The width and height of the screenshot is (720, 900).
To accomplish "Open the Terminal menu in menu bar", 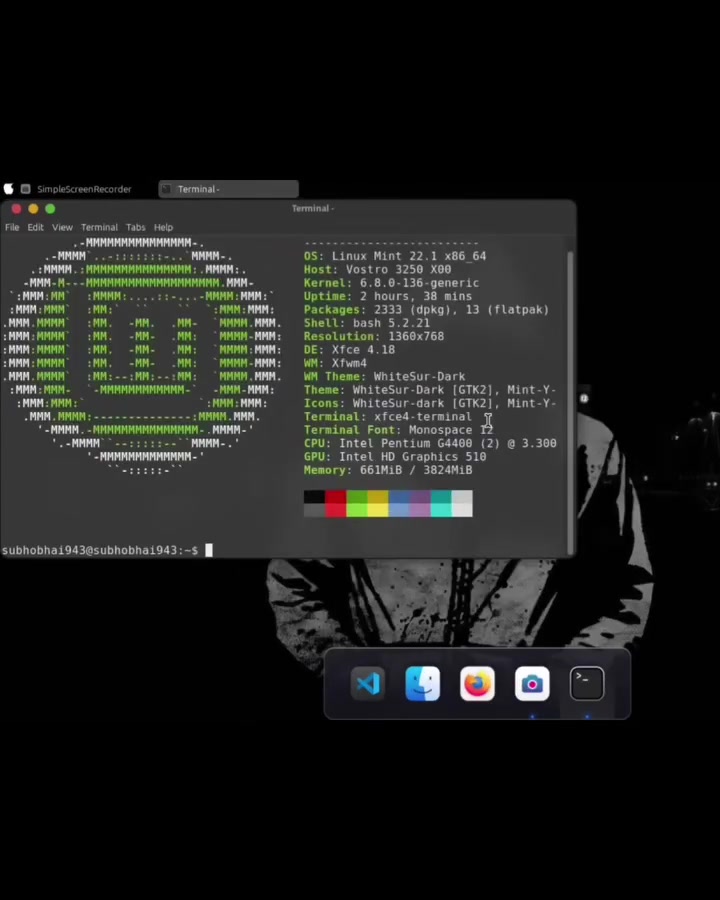I will 99,227.
